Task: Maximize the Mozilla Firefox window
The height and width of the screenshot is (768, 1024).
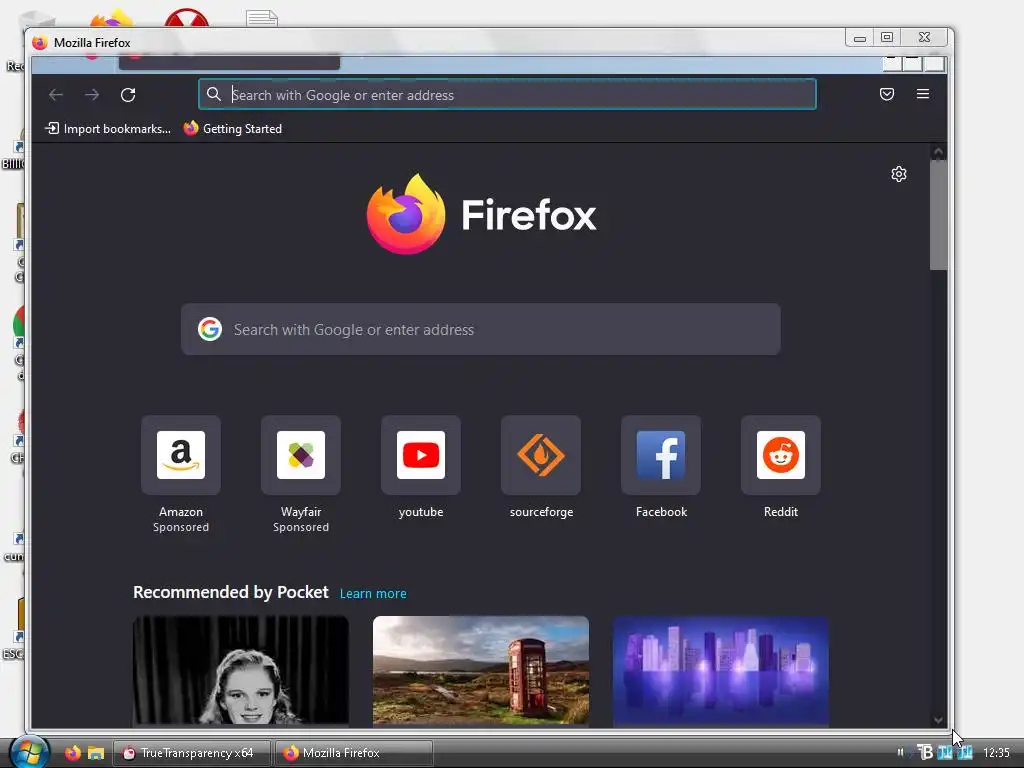Action: 887,38
